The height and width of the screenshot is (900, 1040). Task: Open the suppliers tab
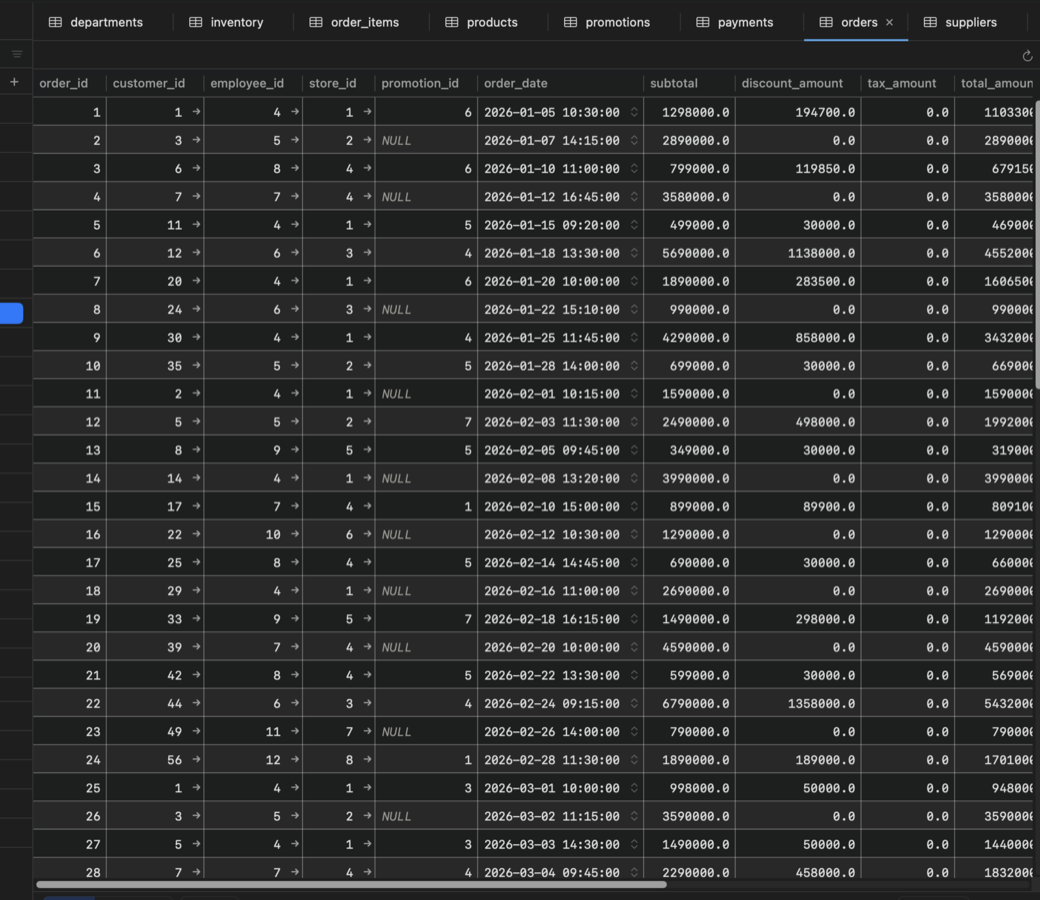[960, 22]
